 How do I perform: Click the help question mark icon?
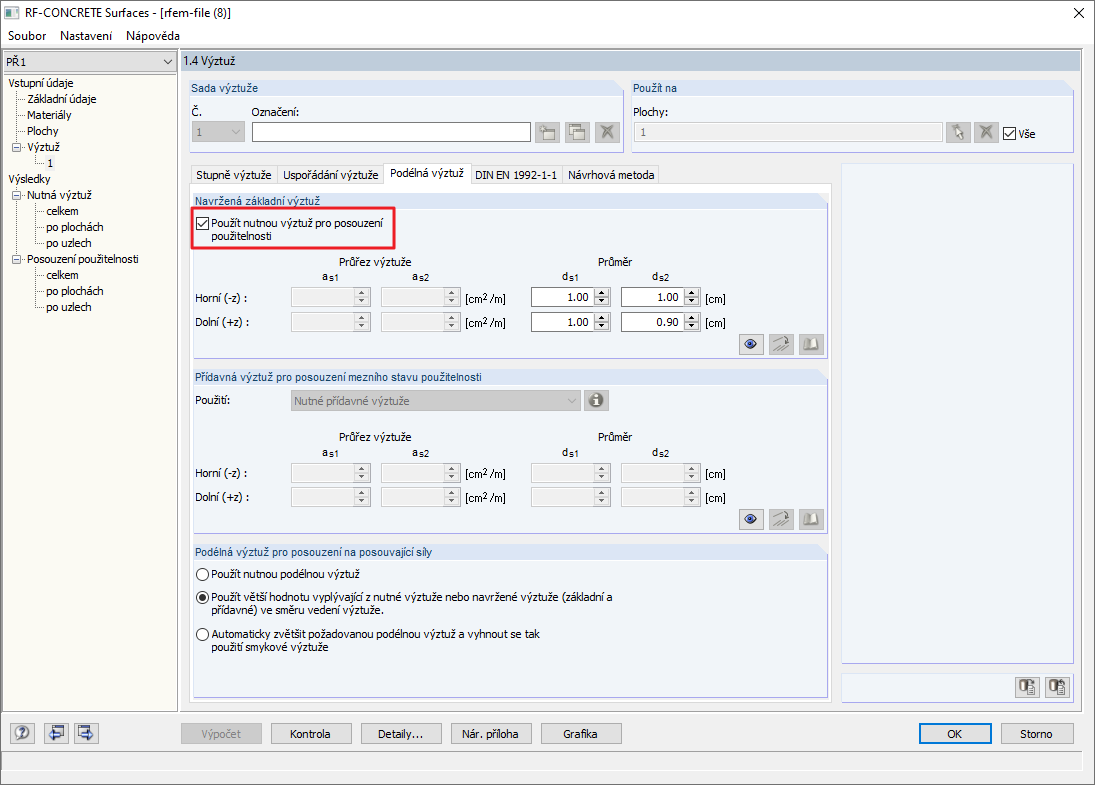point(22,733)
